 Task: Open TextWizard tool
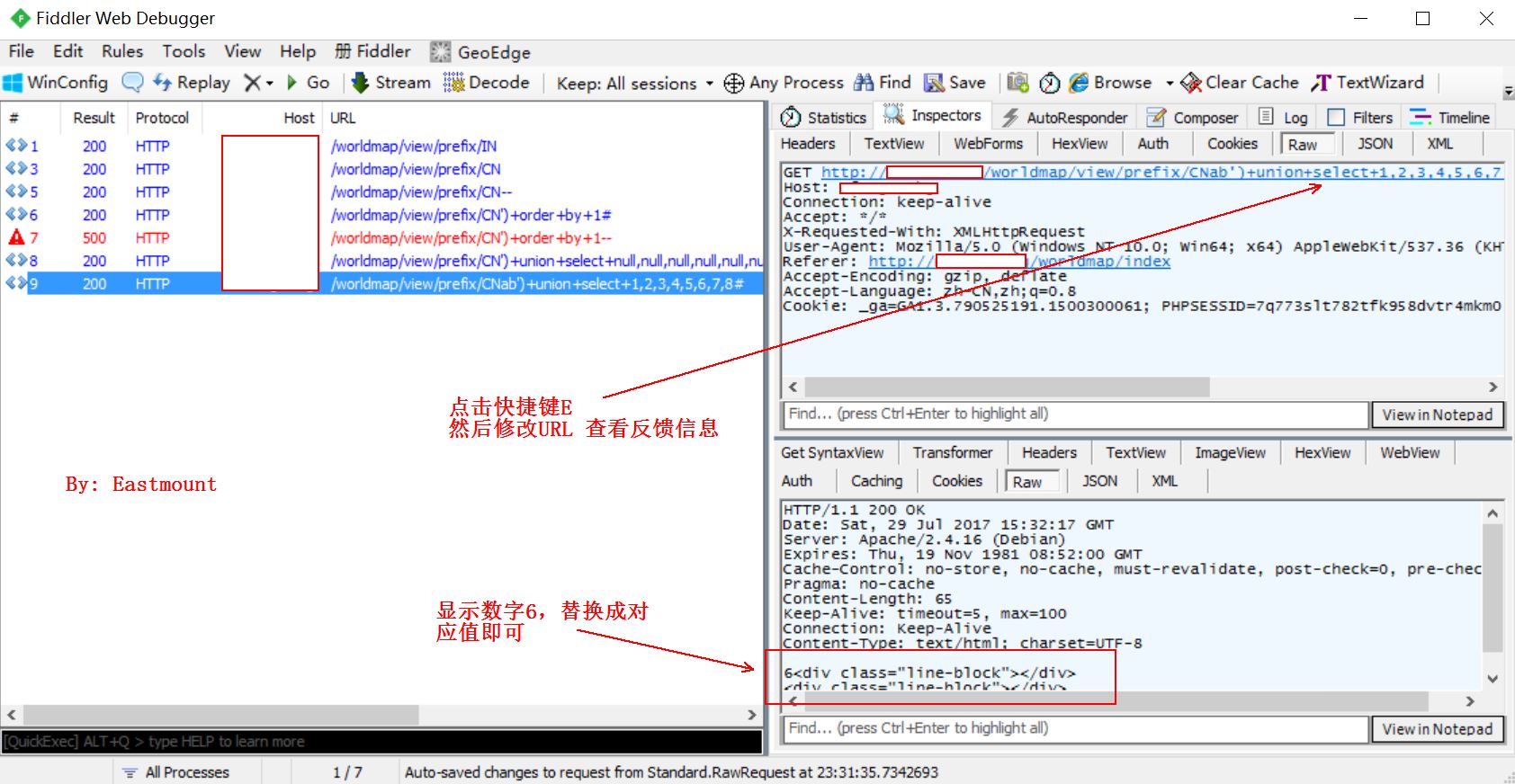coord(1367,83)
